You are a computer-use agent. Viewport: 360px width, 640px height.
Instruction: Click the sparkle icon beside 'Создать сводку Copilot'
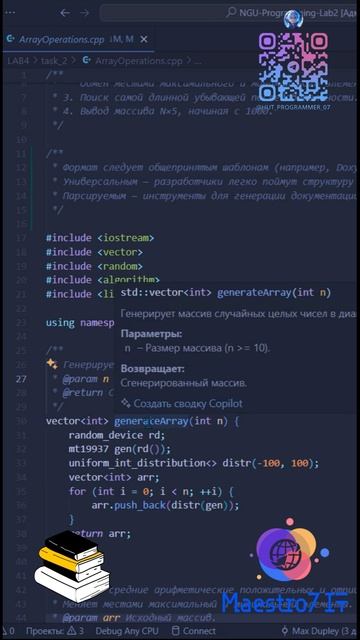126,404
